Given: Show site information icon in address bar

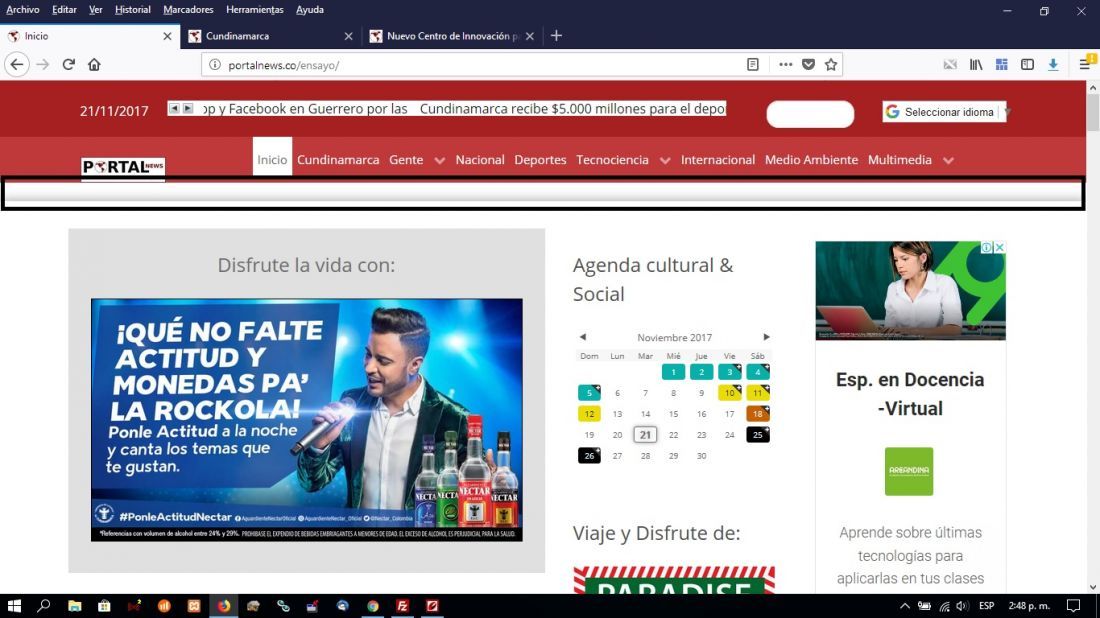Looking at the screenshot, I should tap(215, 65).
